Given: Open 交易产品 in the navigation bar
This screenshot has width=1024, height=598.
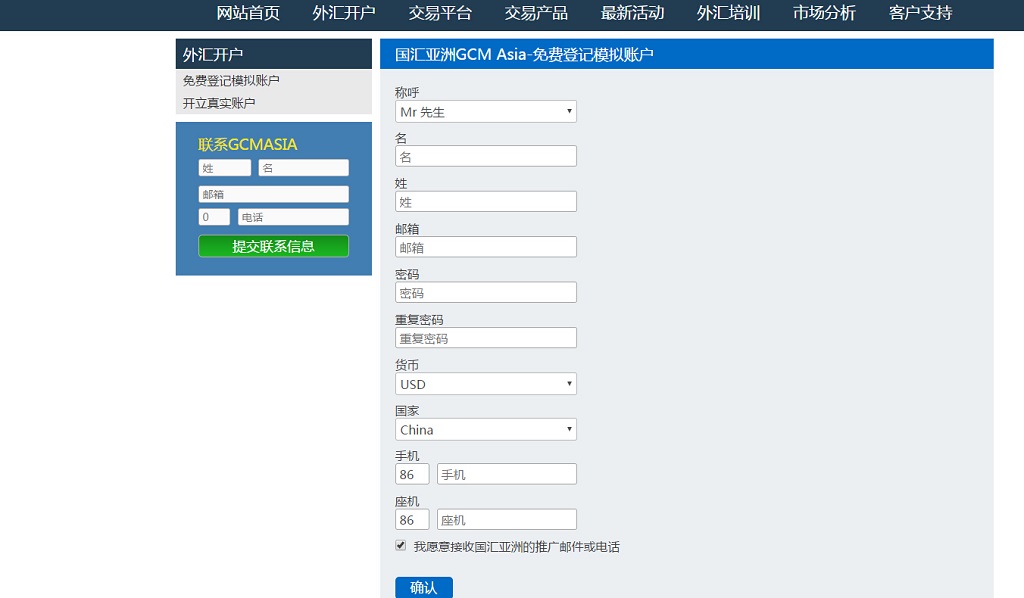Looking at the screenshot, I should pos(536,13).
